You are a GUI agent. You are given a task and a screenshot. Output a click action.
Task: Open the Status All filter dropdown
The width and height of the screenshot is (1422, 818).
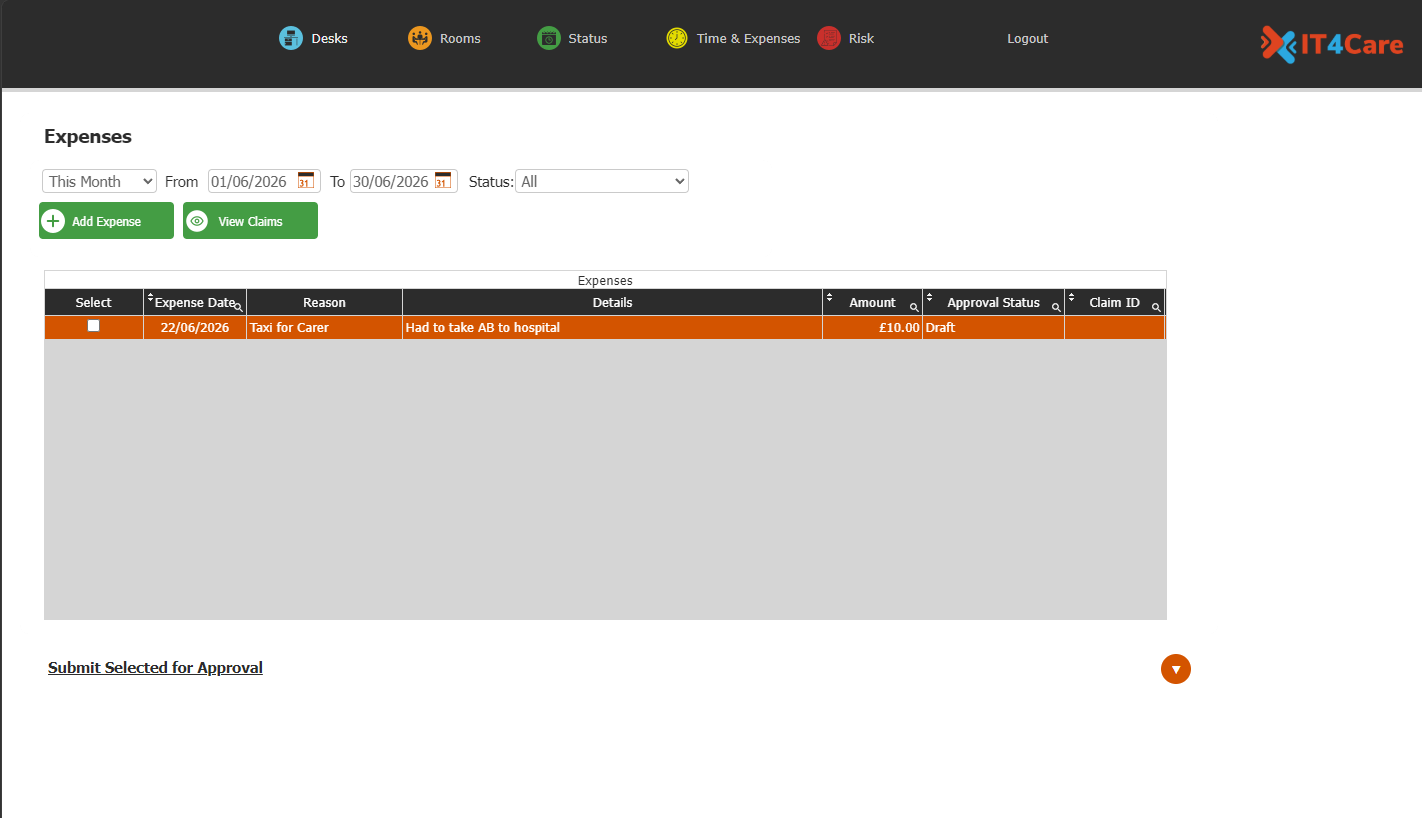coord(602,181)
